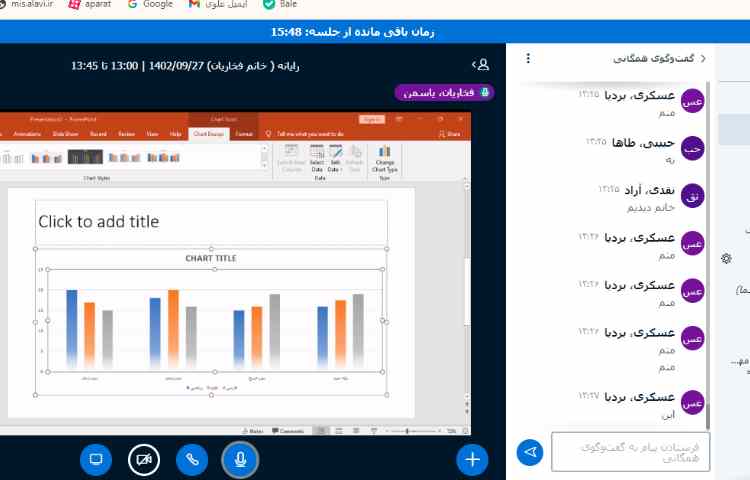Click the phone audio button

click(x=192, y=459)
